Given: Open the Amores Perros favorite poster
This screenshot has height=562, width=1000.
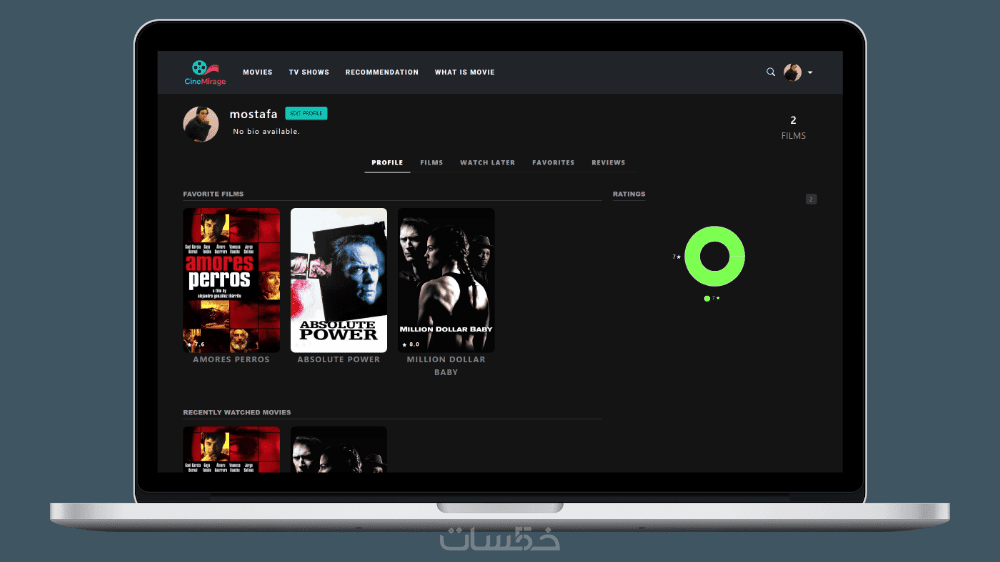Looking at the screenshot, I should 232,280.
